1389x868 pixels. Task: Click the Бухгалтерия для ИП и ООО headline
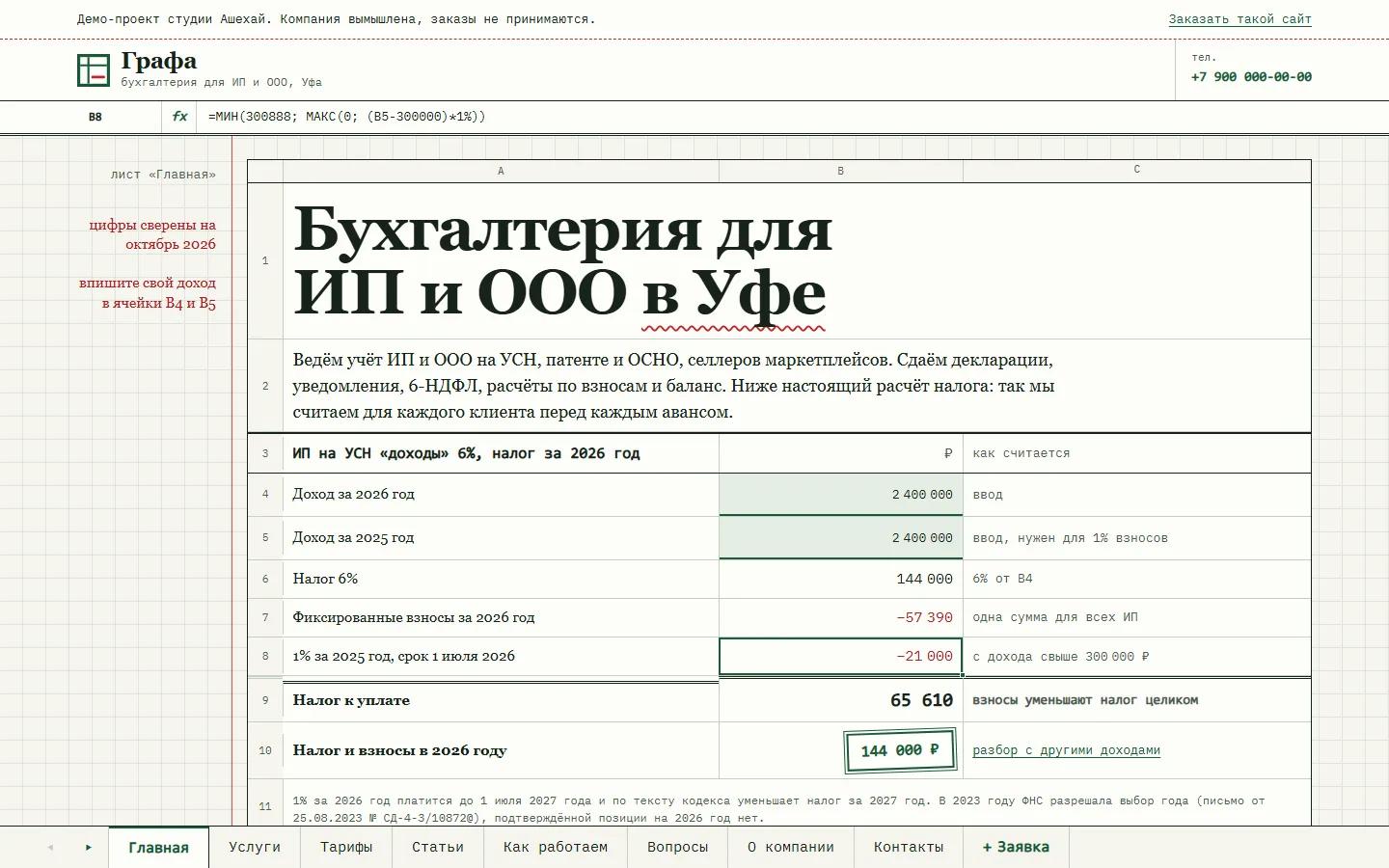562,260
